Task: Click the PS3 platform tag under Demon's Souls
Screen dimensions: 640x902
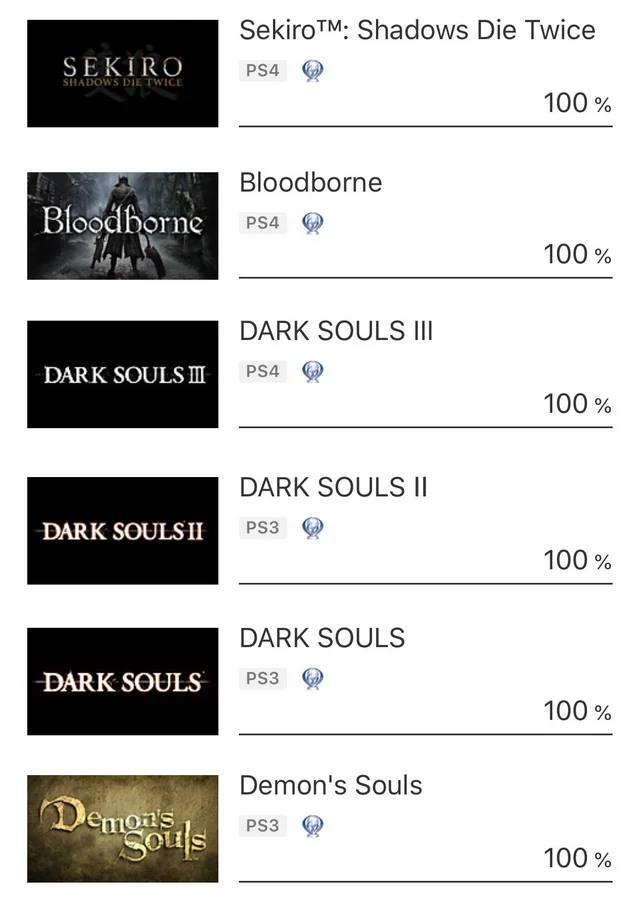Action: 262,826
